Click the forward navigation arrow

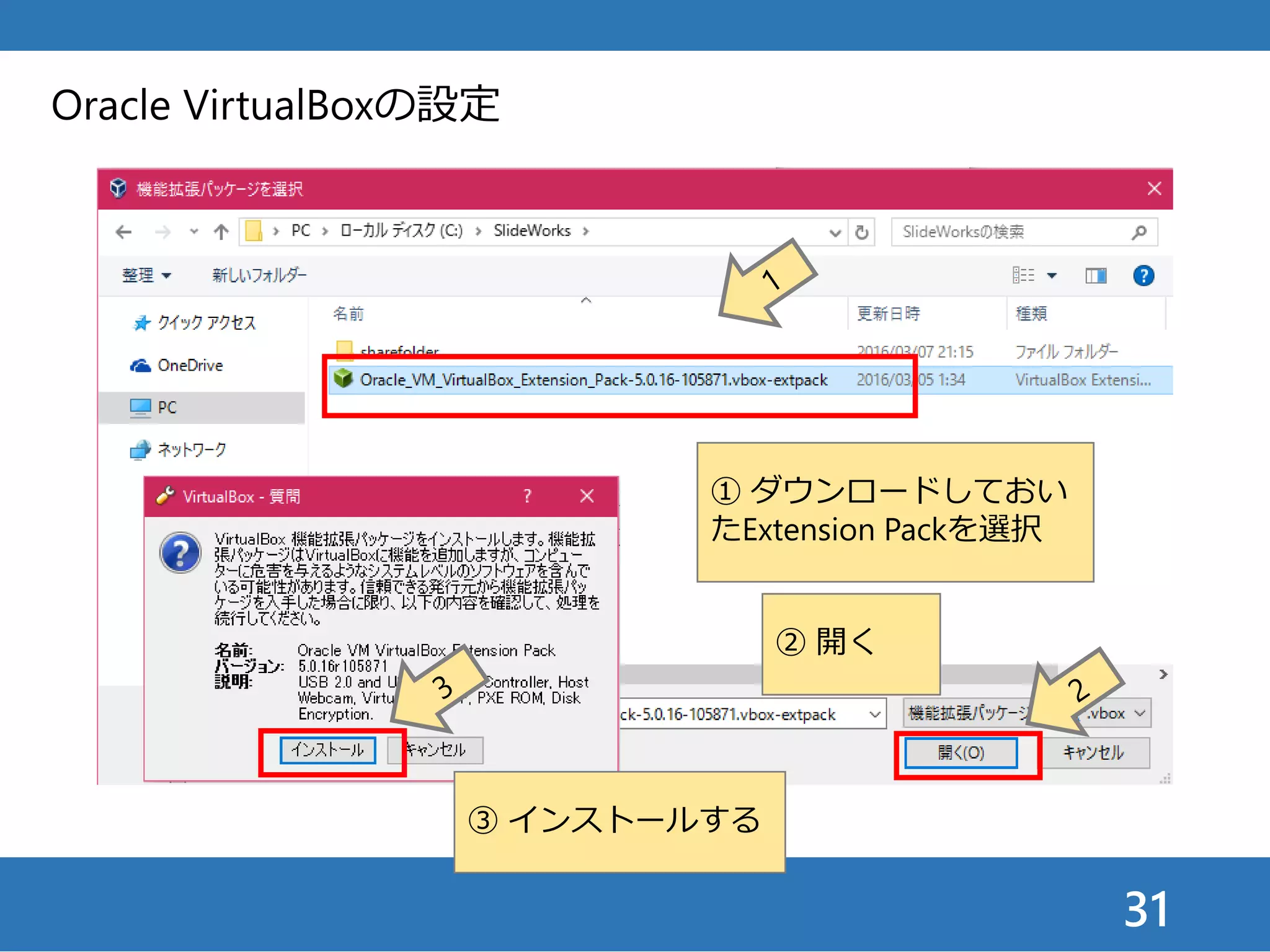pos(162,232)
